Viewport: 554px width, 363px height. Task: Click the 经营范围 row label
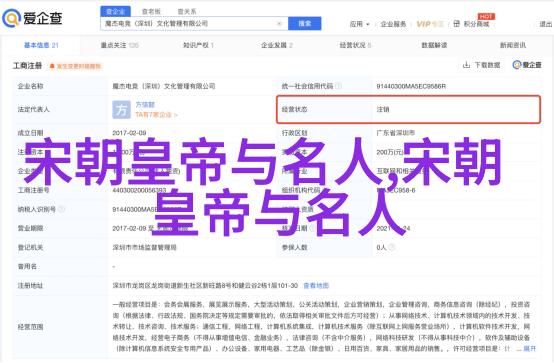coord(30,327)
